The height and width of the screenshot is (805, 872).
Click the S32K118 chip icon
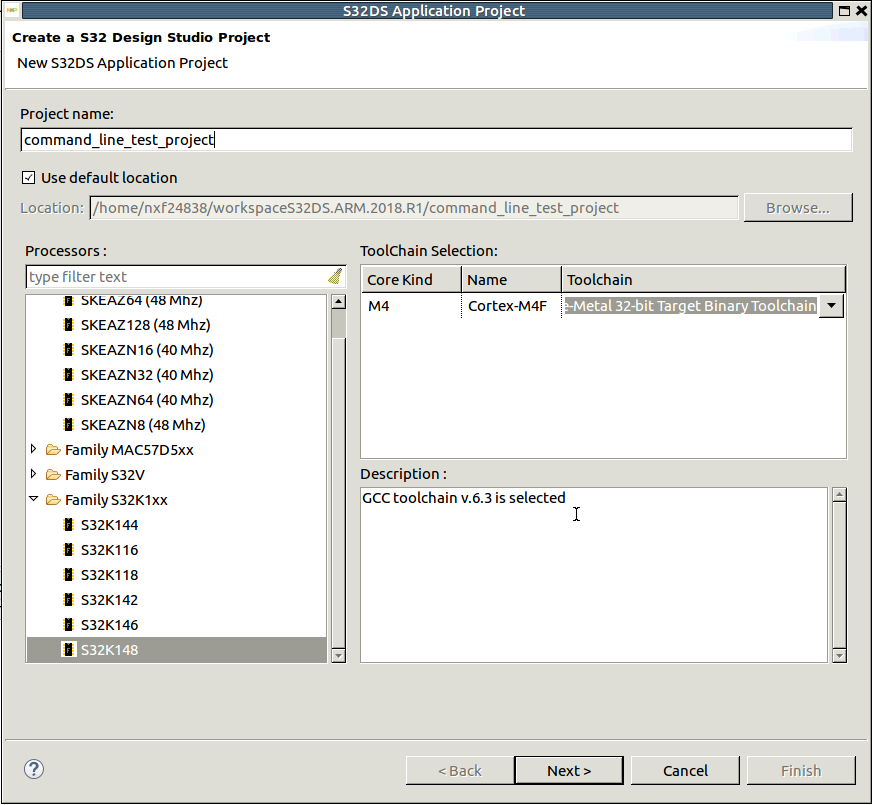(68, 575)
